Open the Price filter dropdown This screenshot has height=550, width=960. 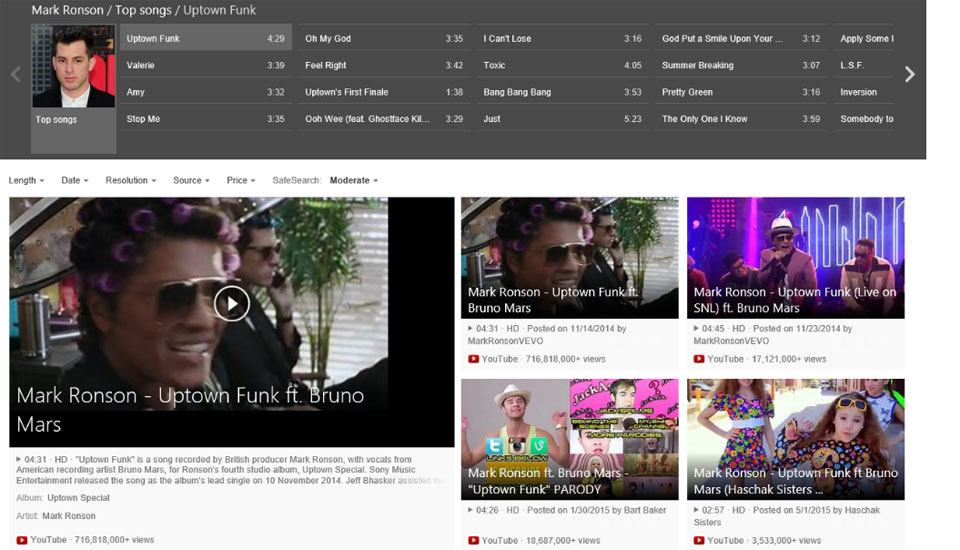tap(241, 181)
